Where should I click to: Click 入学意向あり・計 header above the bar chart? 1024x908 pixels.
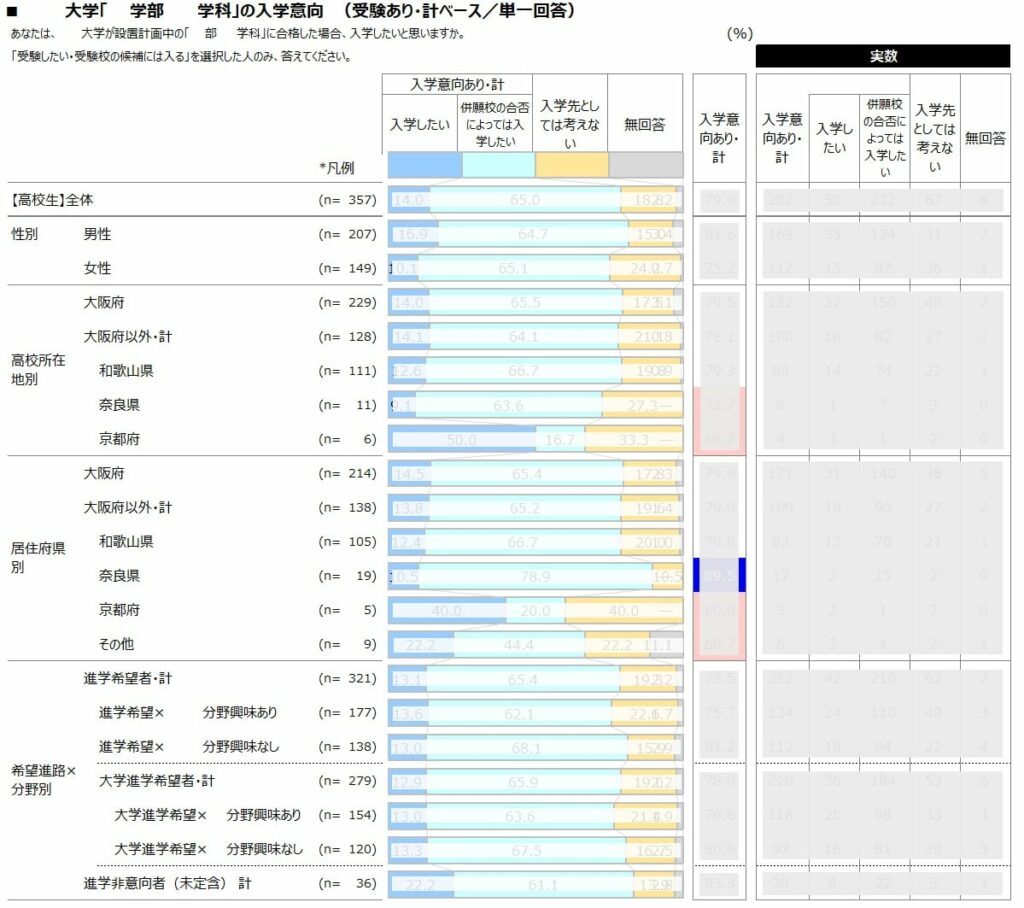pos(457,84)
